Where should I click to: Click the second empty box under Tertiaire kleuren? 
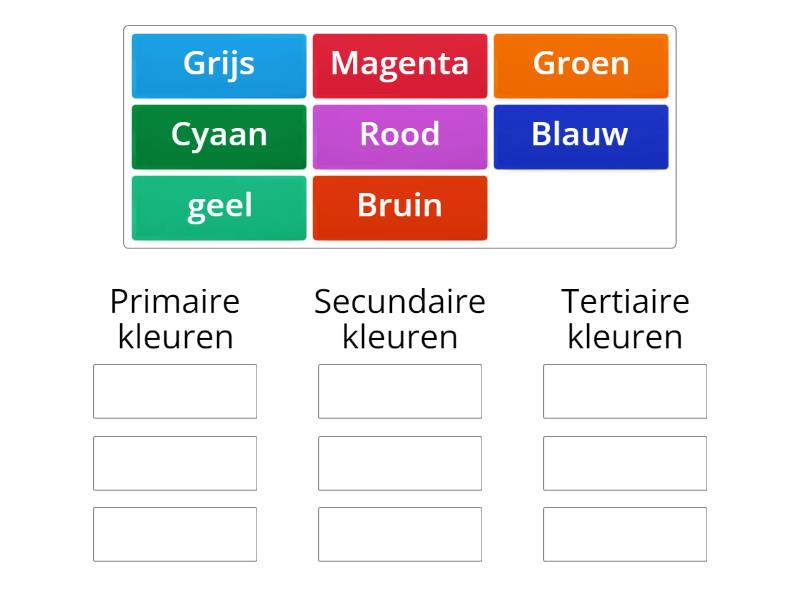[624, 463]
